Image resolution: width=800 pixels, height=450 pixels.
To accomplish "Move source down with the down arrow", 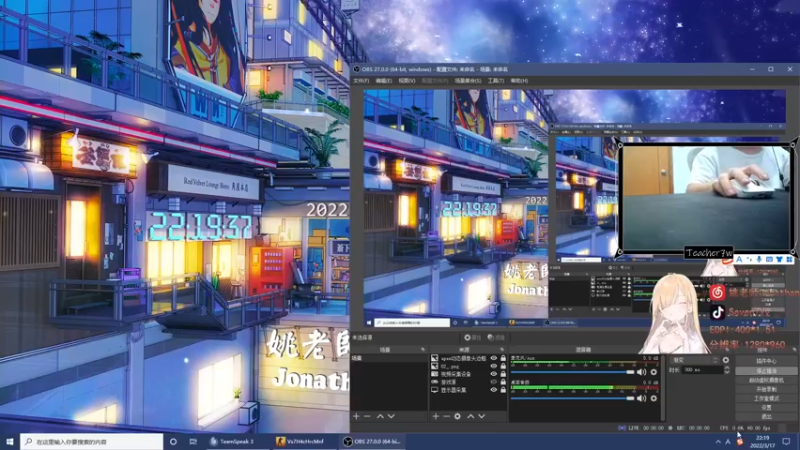I will pyautogui.click(x=482, y=416).
